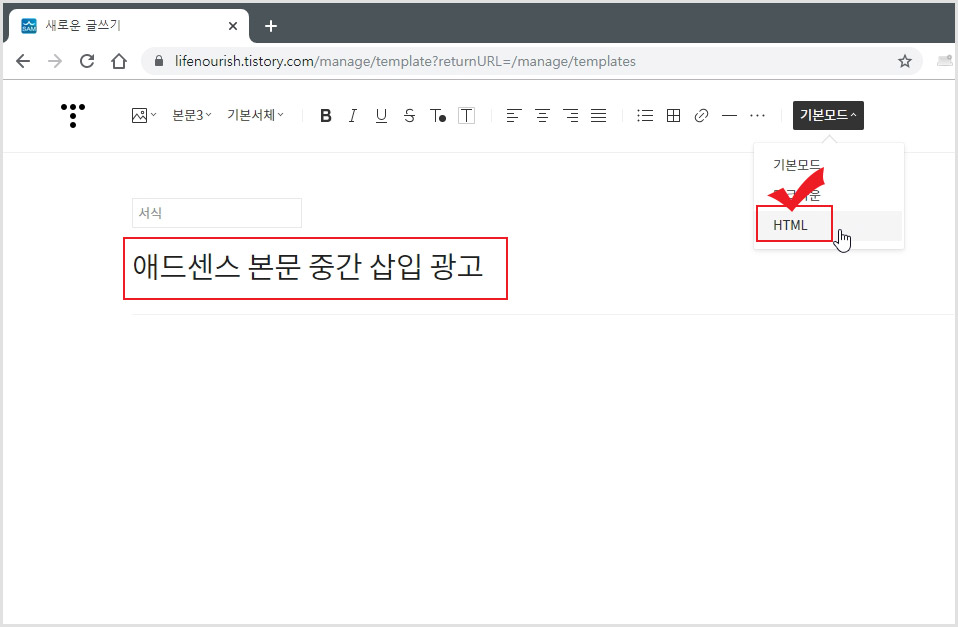Image resolution: width=958 pixels, height=627 pixels.
Task: Open the text background color tool
Action: point(466,116)
